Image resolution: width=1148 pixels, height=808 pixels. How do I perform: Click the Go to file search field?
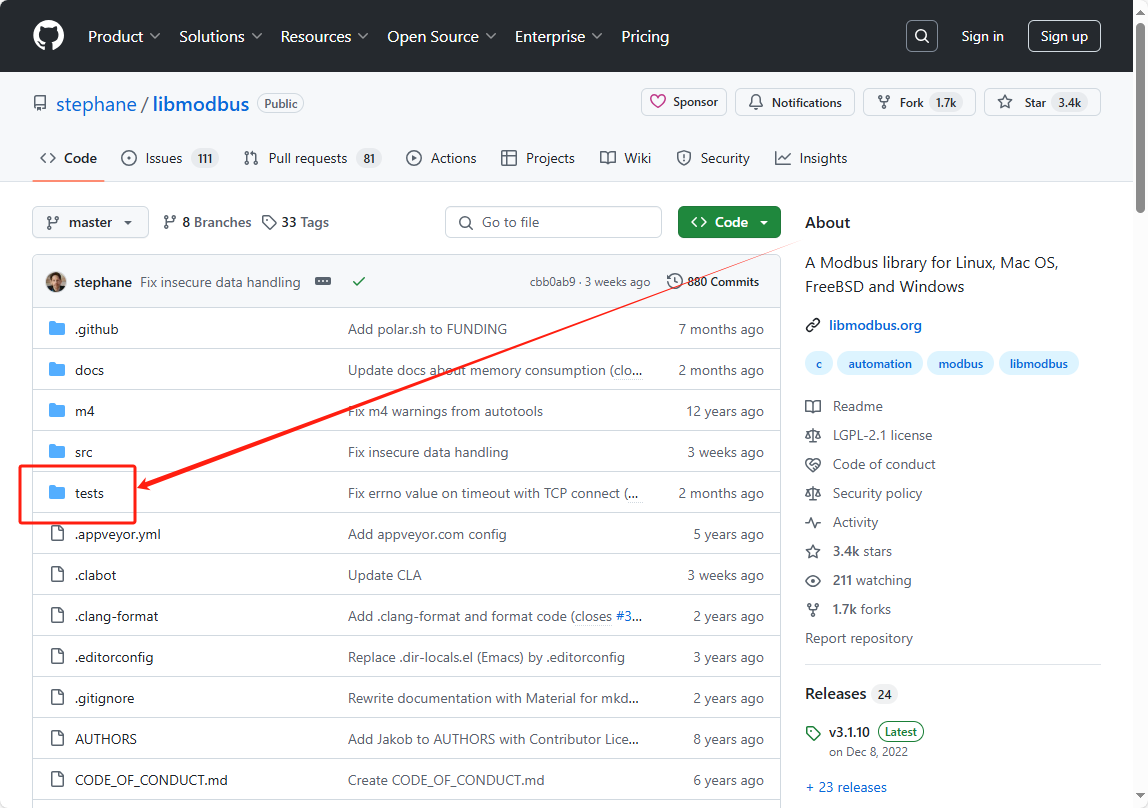click(553, 222)
